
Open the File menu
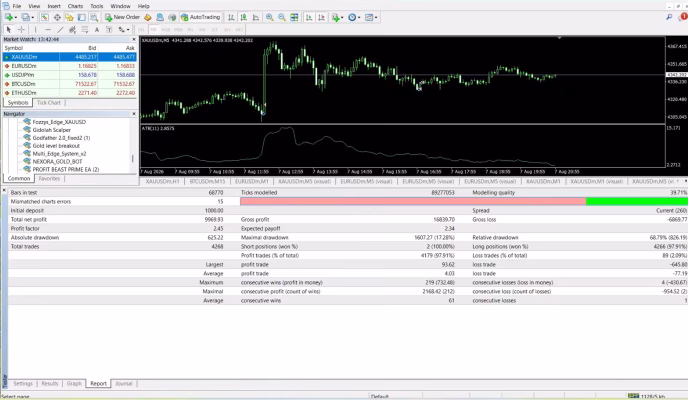pos(17,6)
